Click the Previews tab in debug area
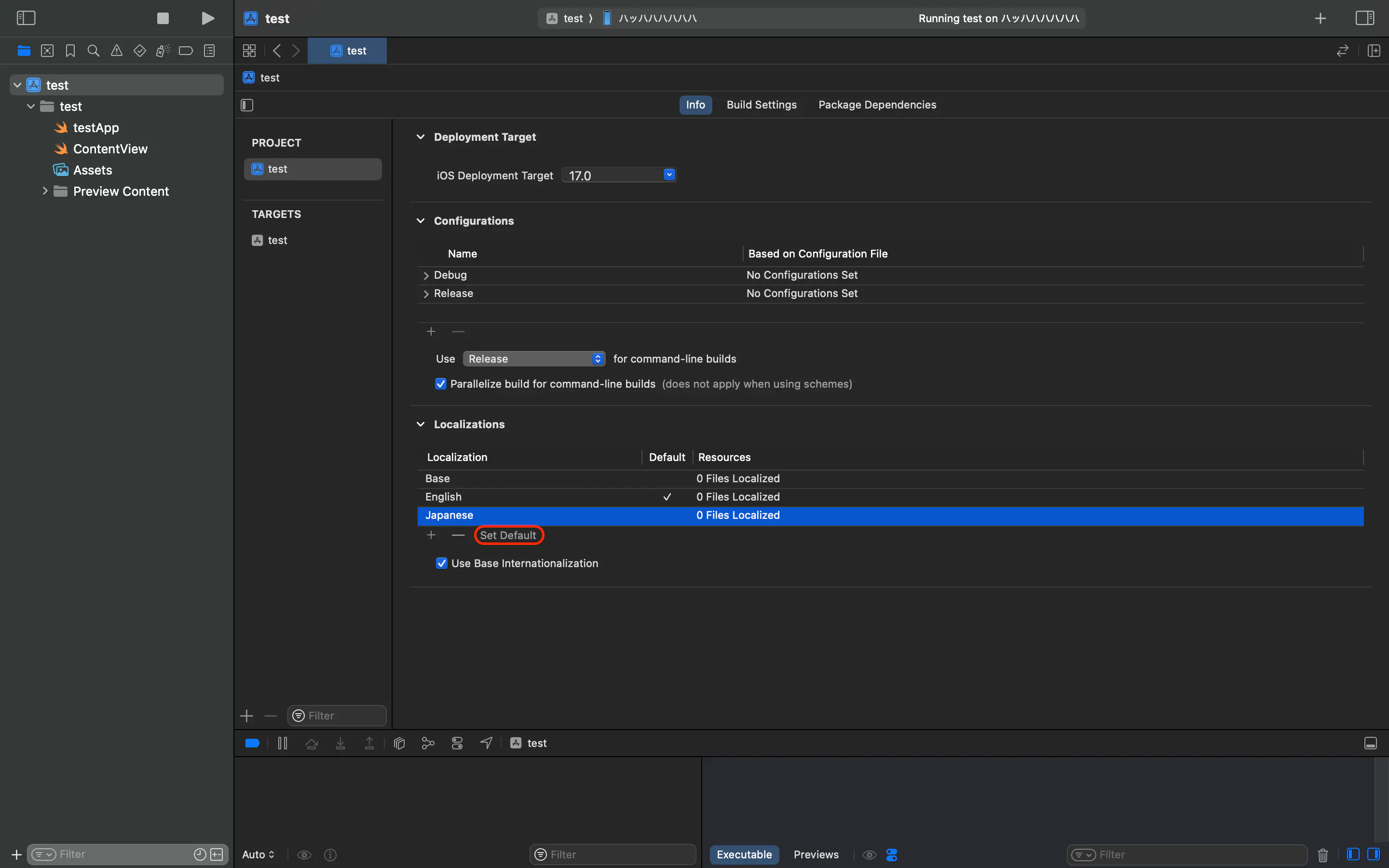This screenshot has width=1389, height=868. click(816, 854)
